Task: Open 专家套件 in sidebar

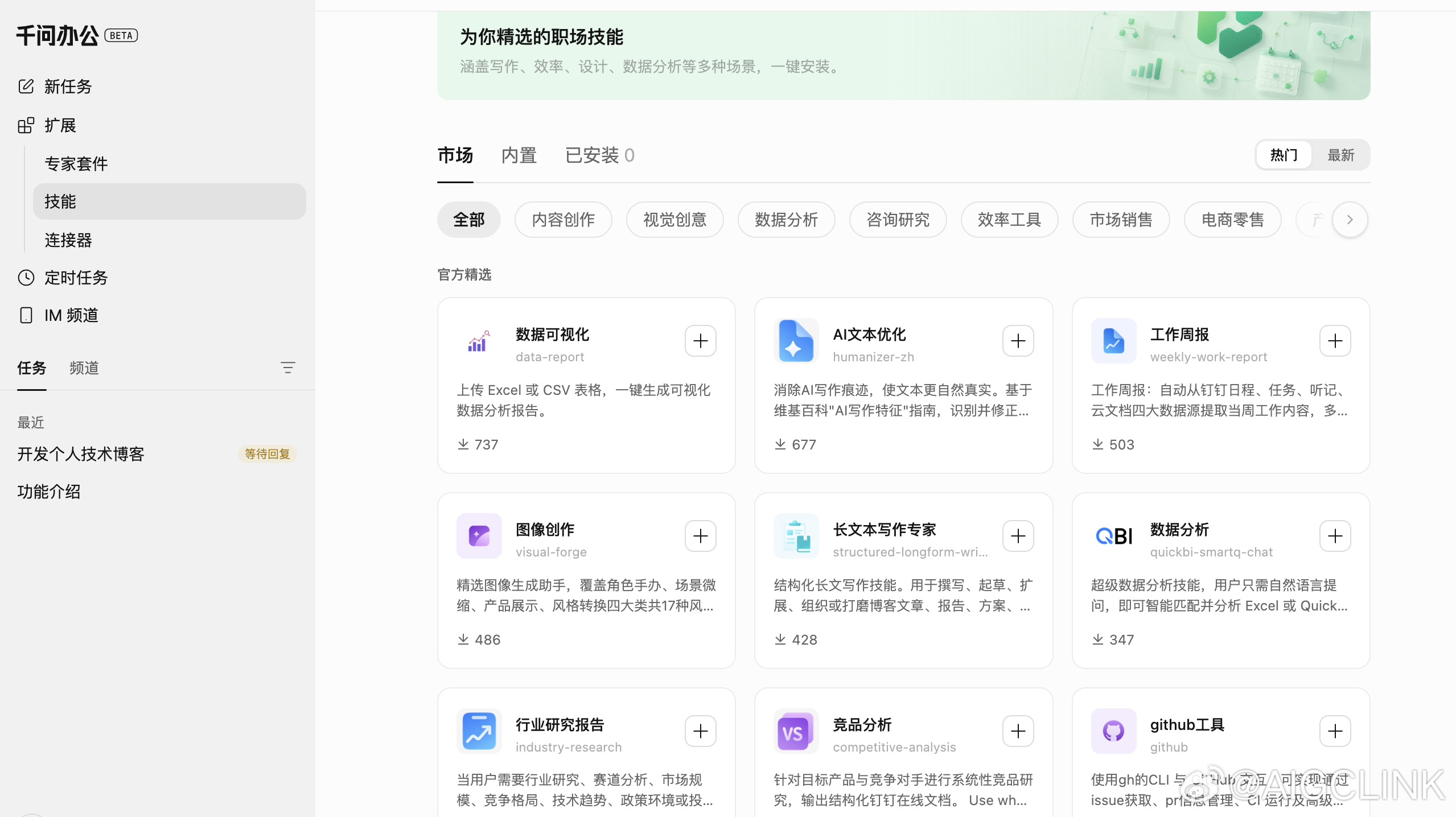Action: tap(76, 164)
